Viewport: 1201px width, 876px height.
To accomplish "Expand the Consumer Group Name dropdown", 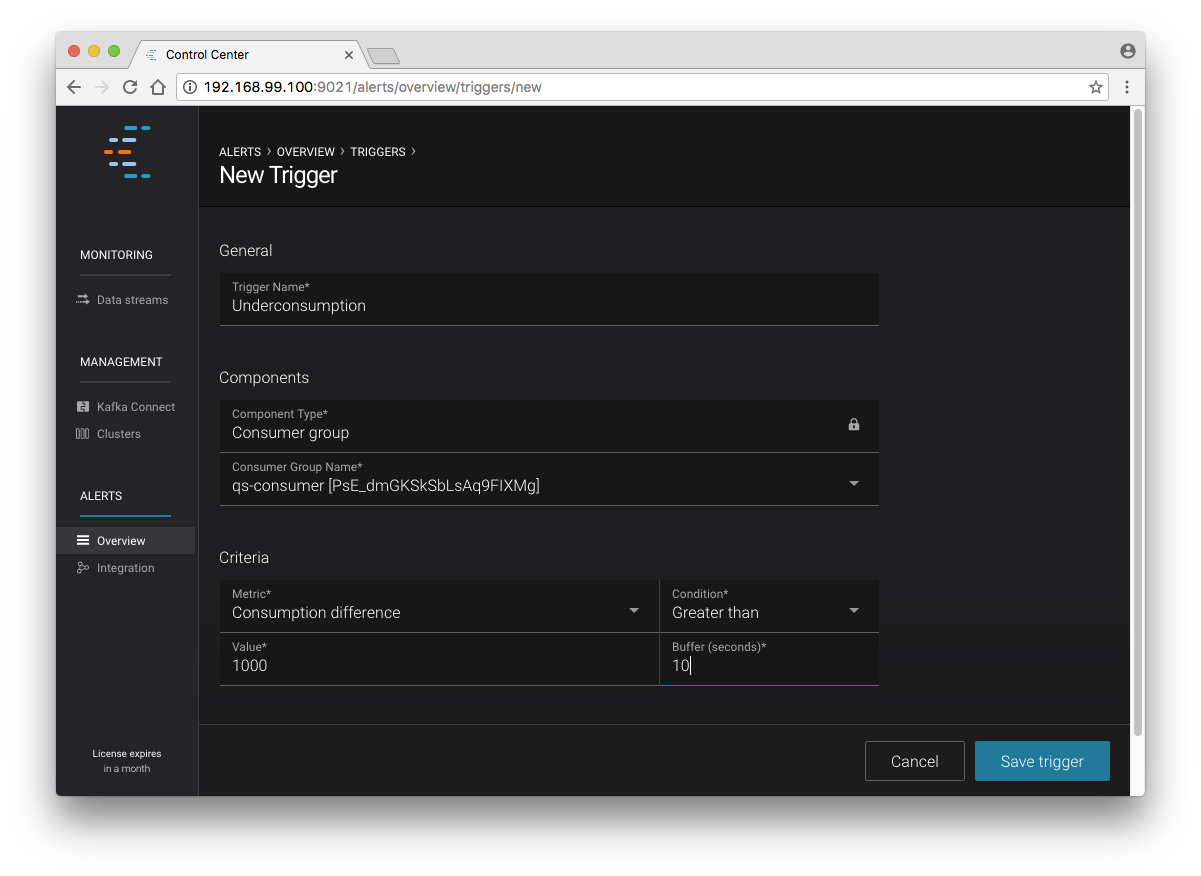I will (854, 484).
